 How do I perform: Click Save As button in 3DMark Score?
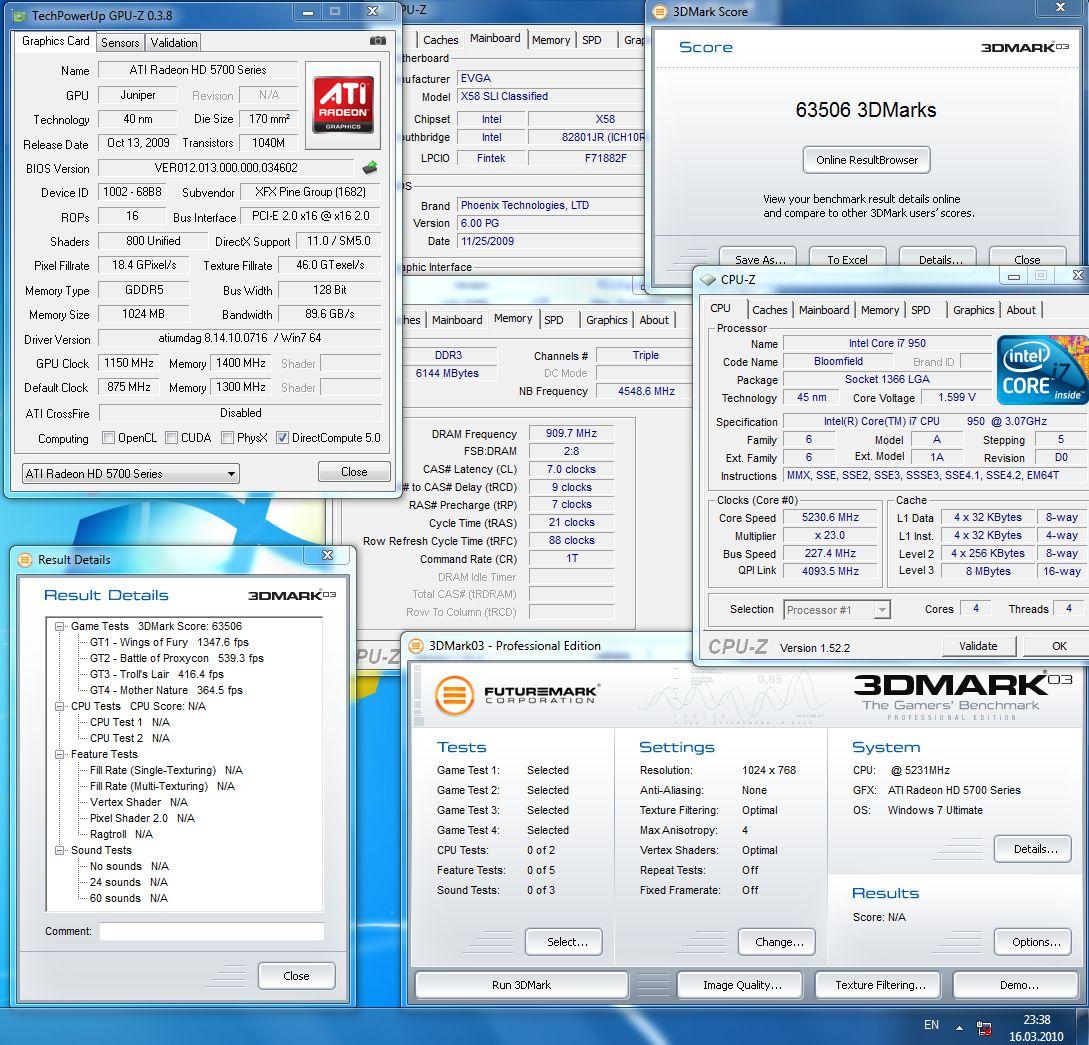coord(758,259)
